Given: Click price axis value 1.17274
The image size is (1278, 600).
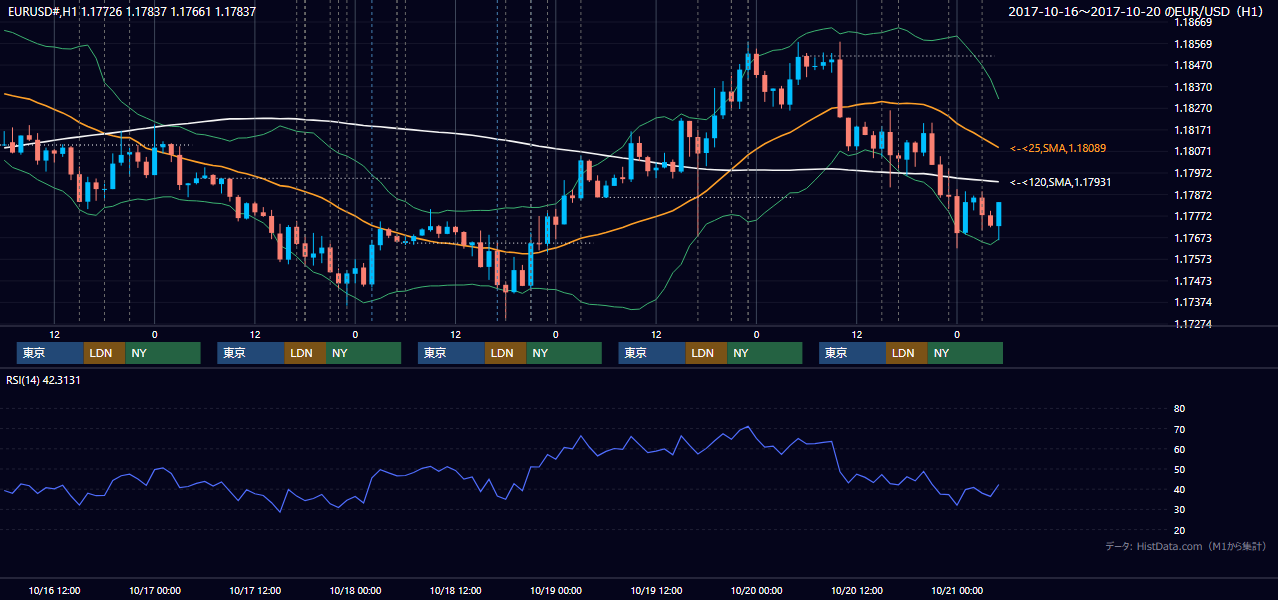Looking at the screenshot, I should [1193, 325].
